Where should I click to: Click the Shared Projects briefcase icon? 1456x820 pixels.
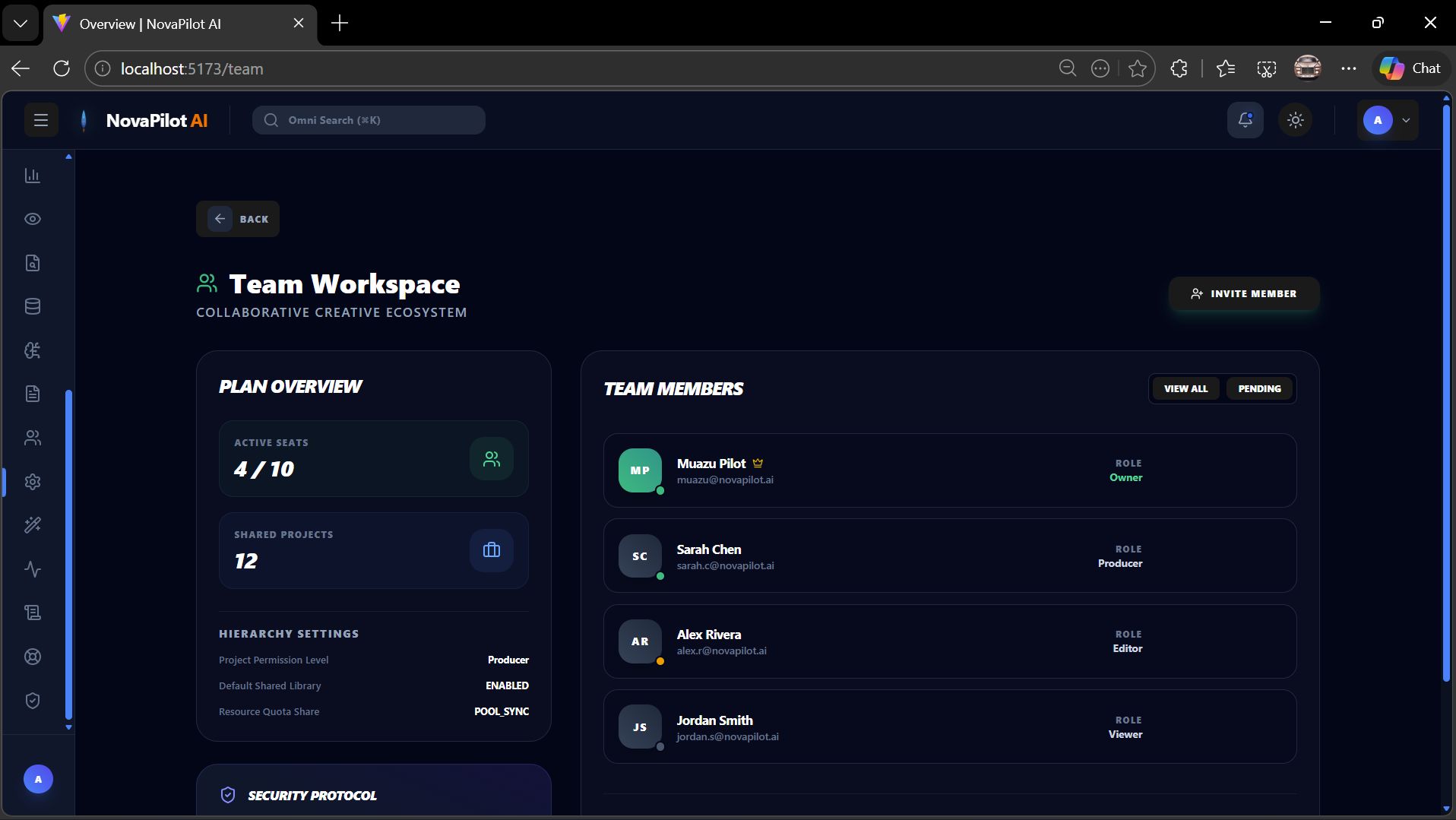tap(492, 550)
